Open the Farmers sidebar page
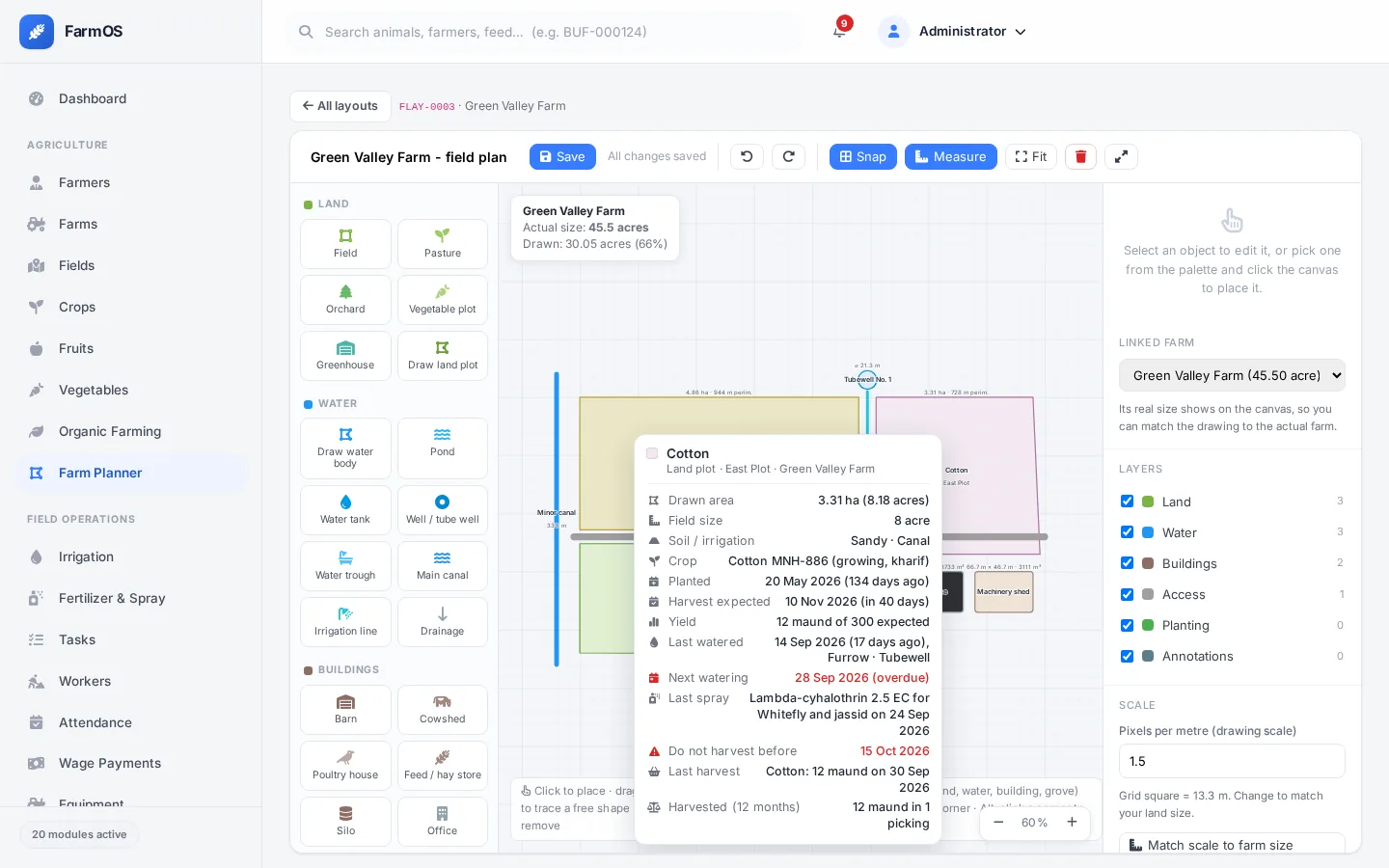The image size is (1389, 868). 131,182
